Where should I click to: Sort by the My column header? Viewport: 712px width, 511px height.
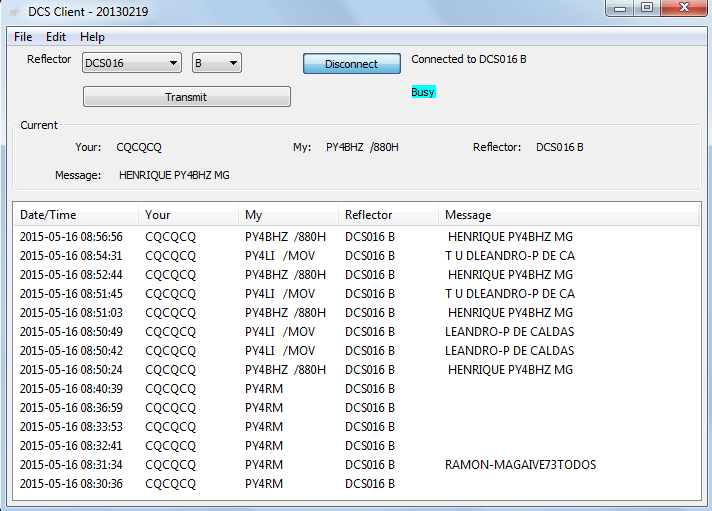[x=288, y=214]
